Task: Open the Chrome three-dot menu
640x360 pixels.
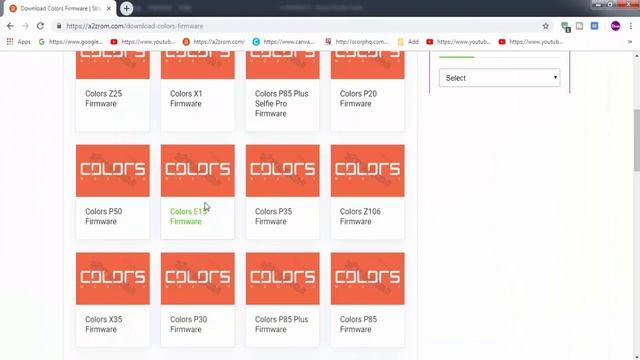Action: [631, 26]
